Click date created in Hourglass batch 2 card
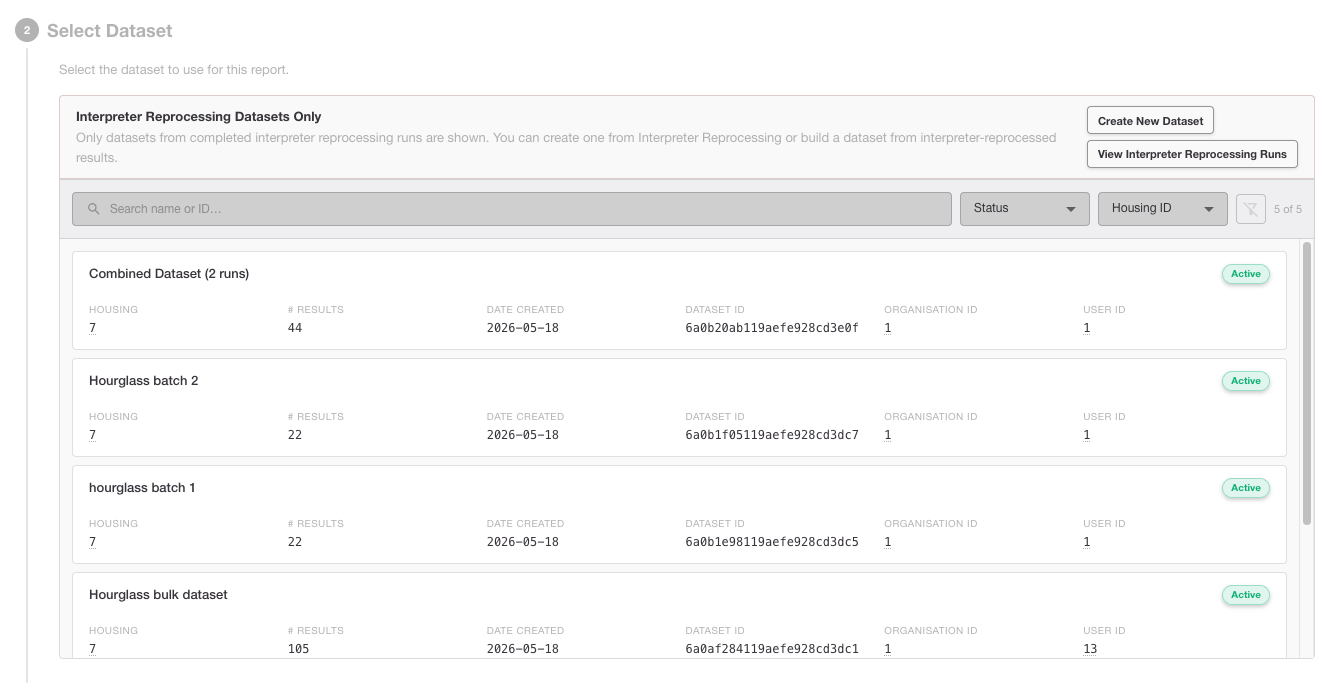This screenshot has height=694, width=1341. pyautogui.click(x=523, y=435)
